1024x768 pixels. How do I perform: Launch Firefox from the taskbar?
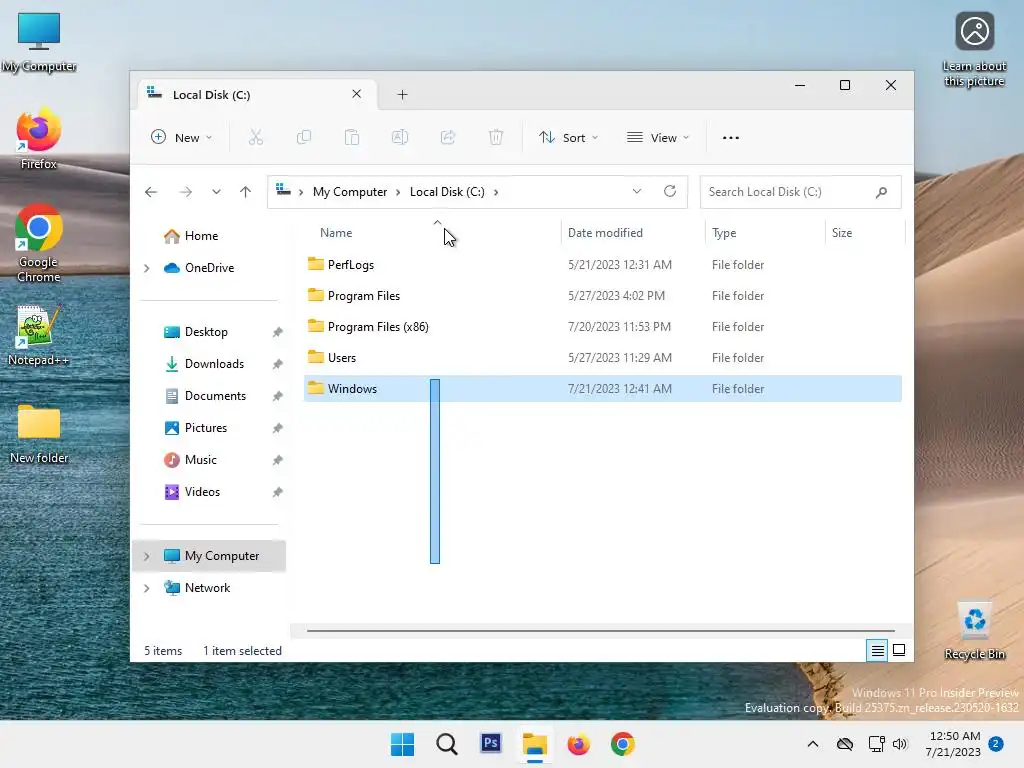point(579,744)
